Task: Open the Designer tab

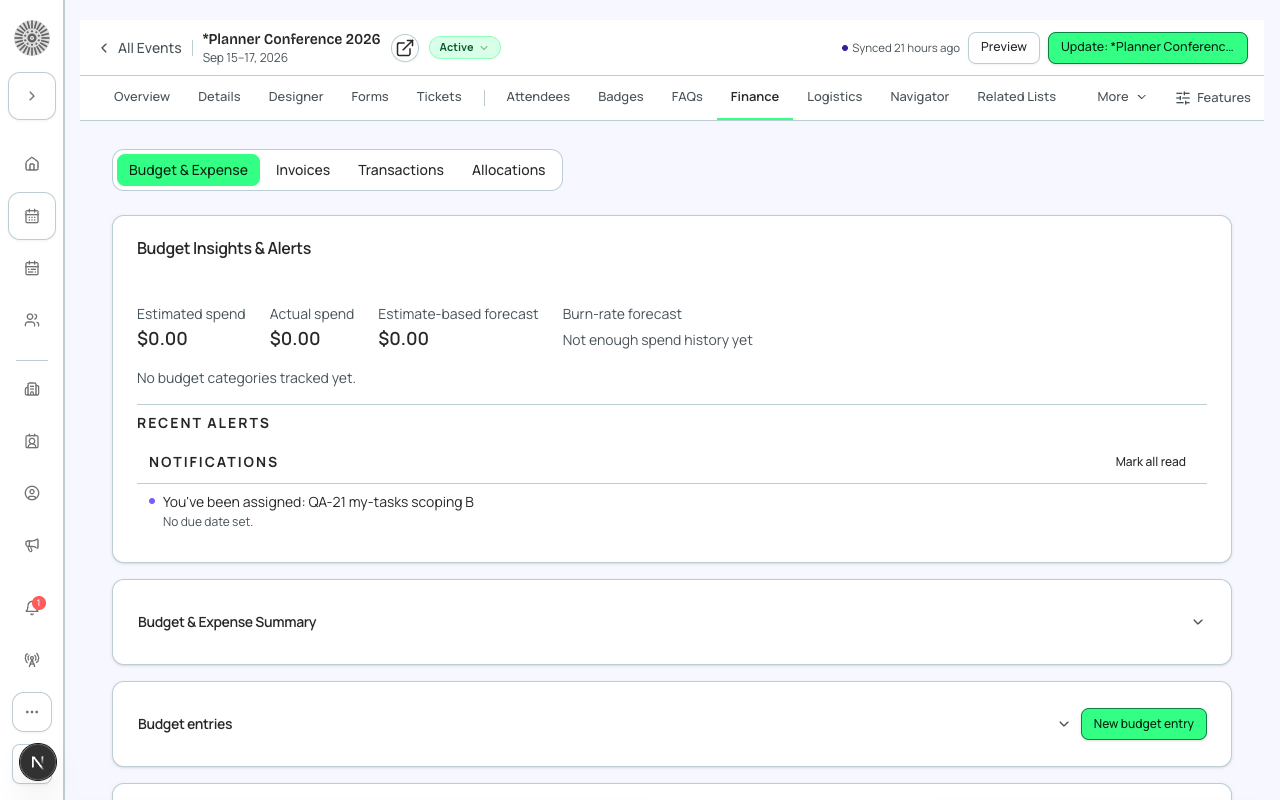Action: pyautogui.click(x=296, y=97)
